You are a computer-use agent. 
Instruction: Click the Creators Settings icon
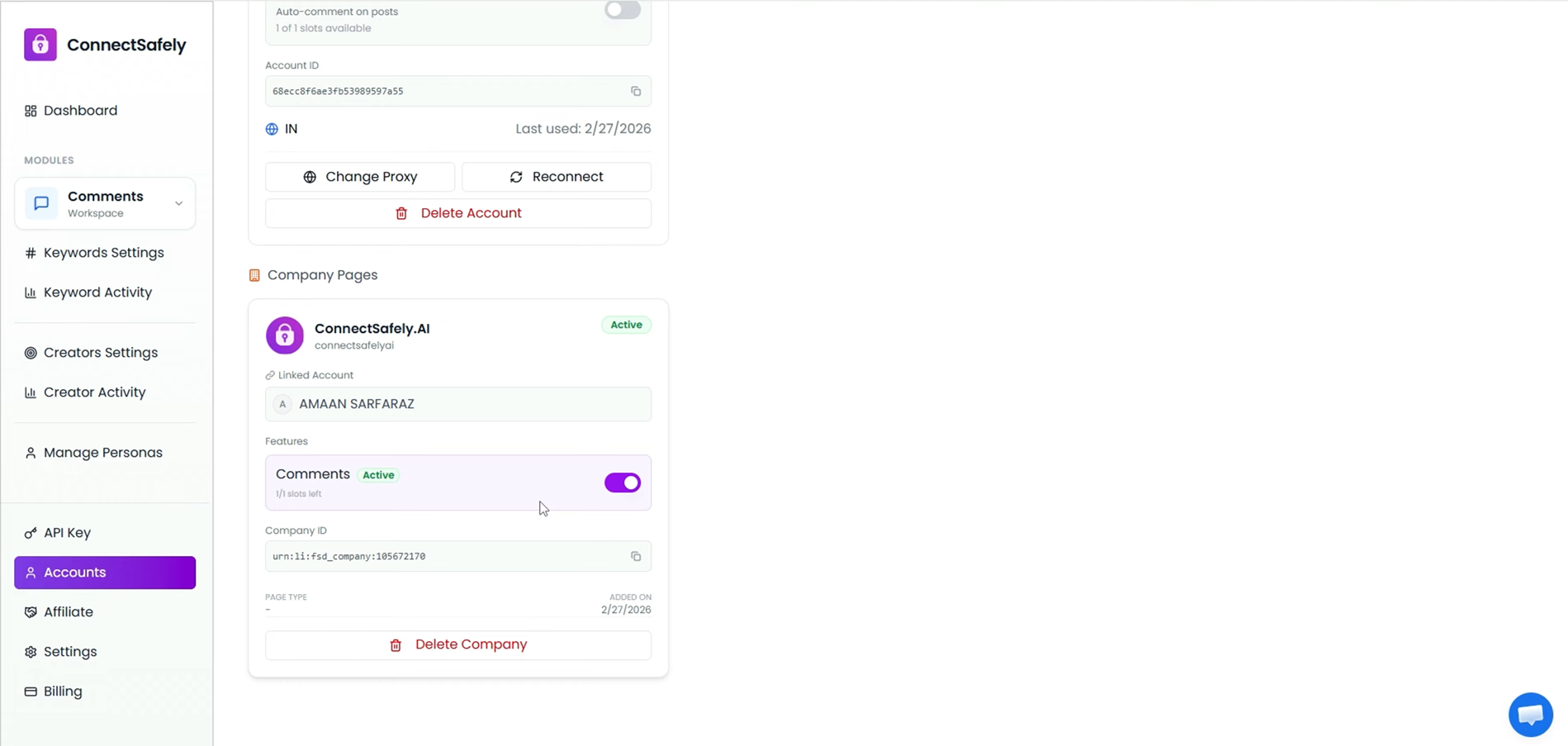30,352
